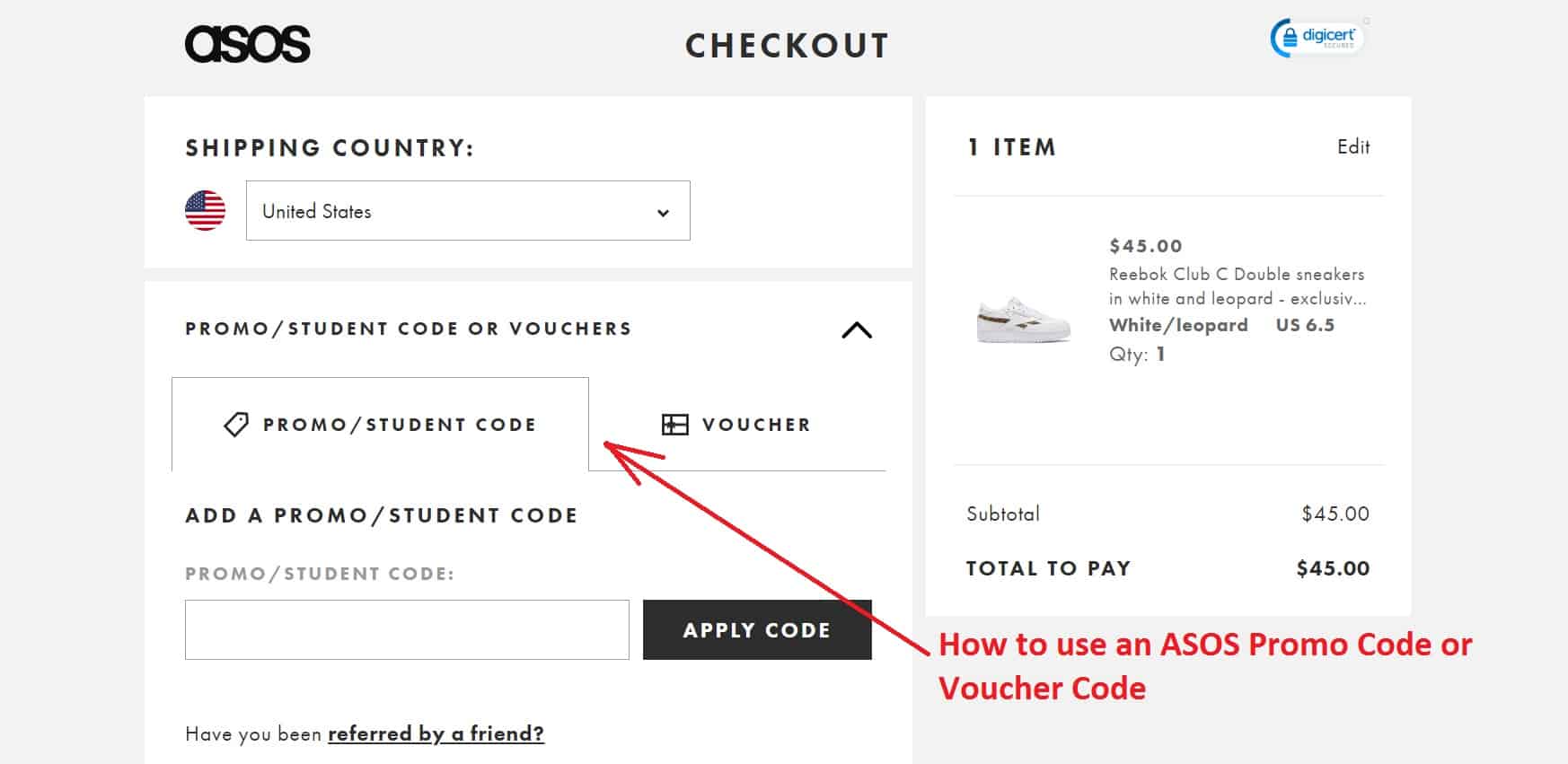The image size is (1568, 764).
Task: Focus the promo/student code input field
Action: point(407,630)
